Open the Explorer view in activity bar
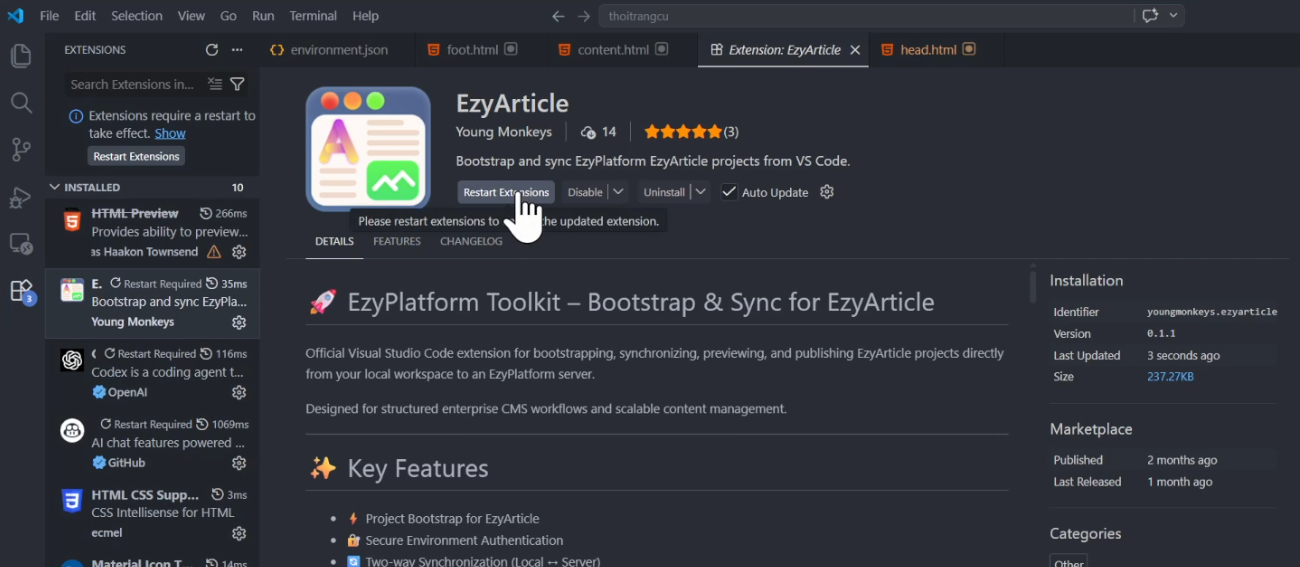 click(21, 56)
